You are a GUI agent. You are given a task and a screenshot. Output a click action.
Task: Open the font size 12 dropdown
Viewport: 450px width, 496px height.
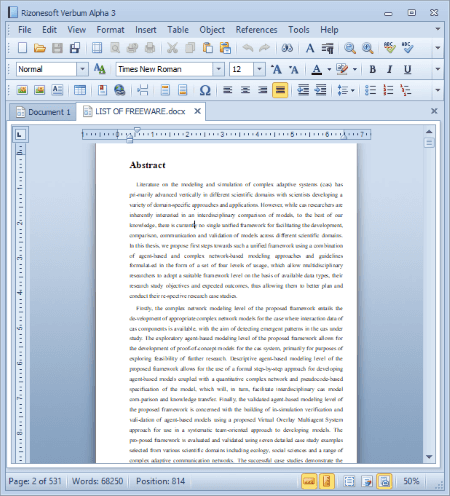259,69
